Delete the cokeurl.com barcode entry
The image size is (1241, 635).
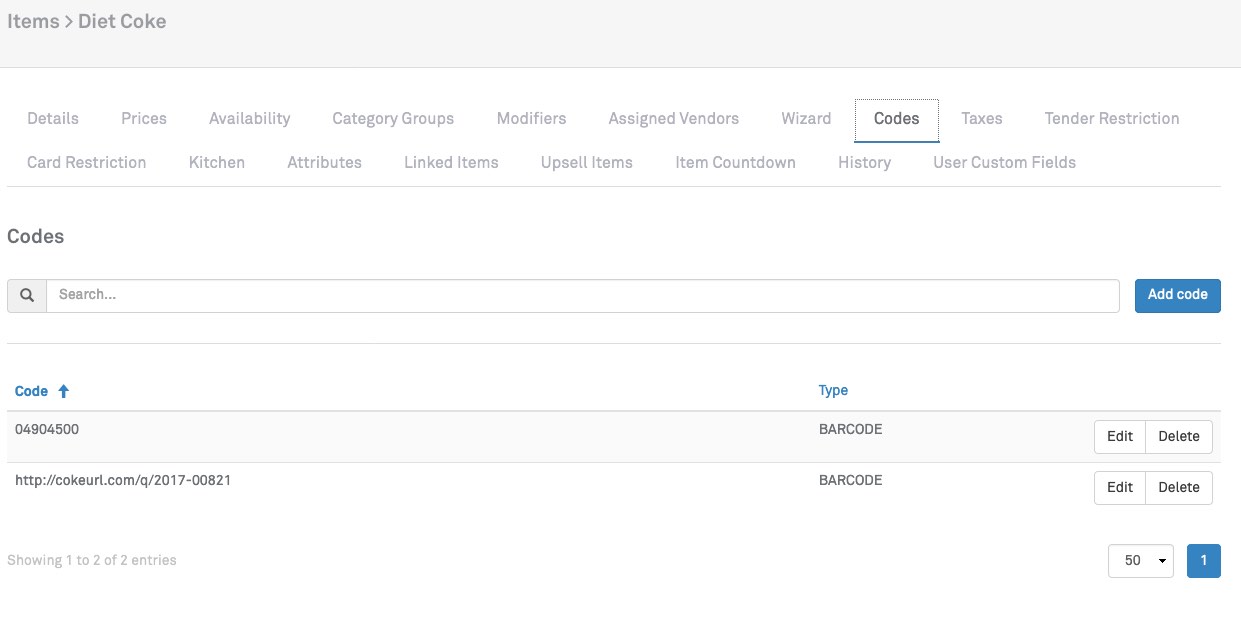(x=1178, y=487)
